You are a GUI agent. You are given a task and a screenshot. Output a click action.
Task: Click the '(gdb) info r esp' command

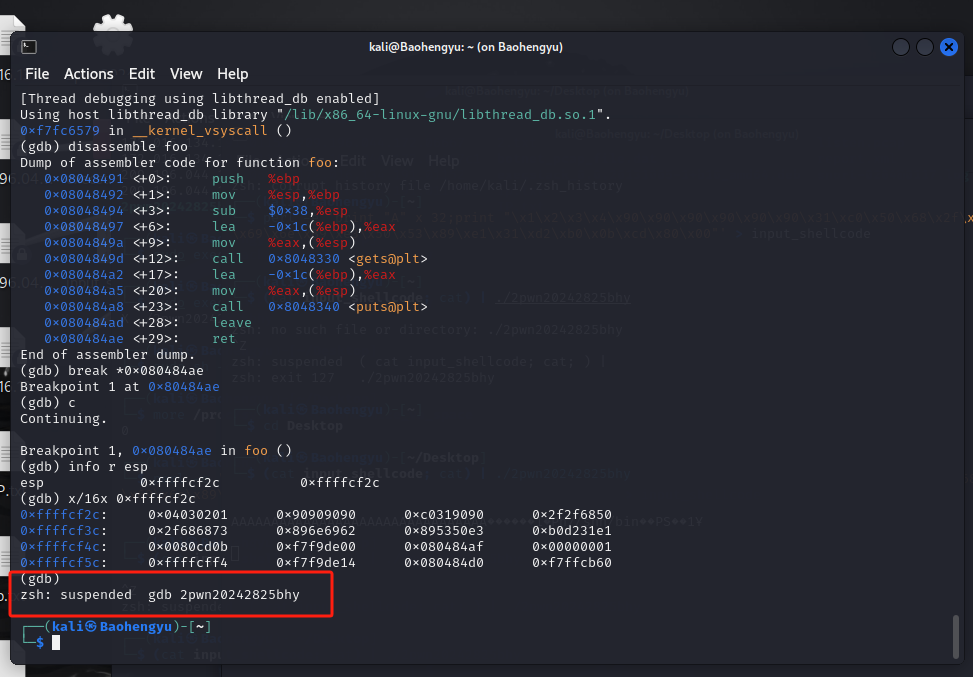coord(84,467)
